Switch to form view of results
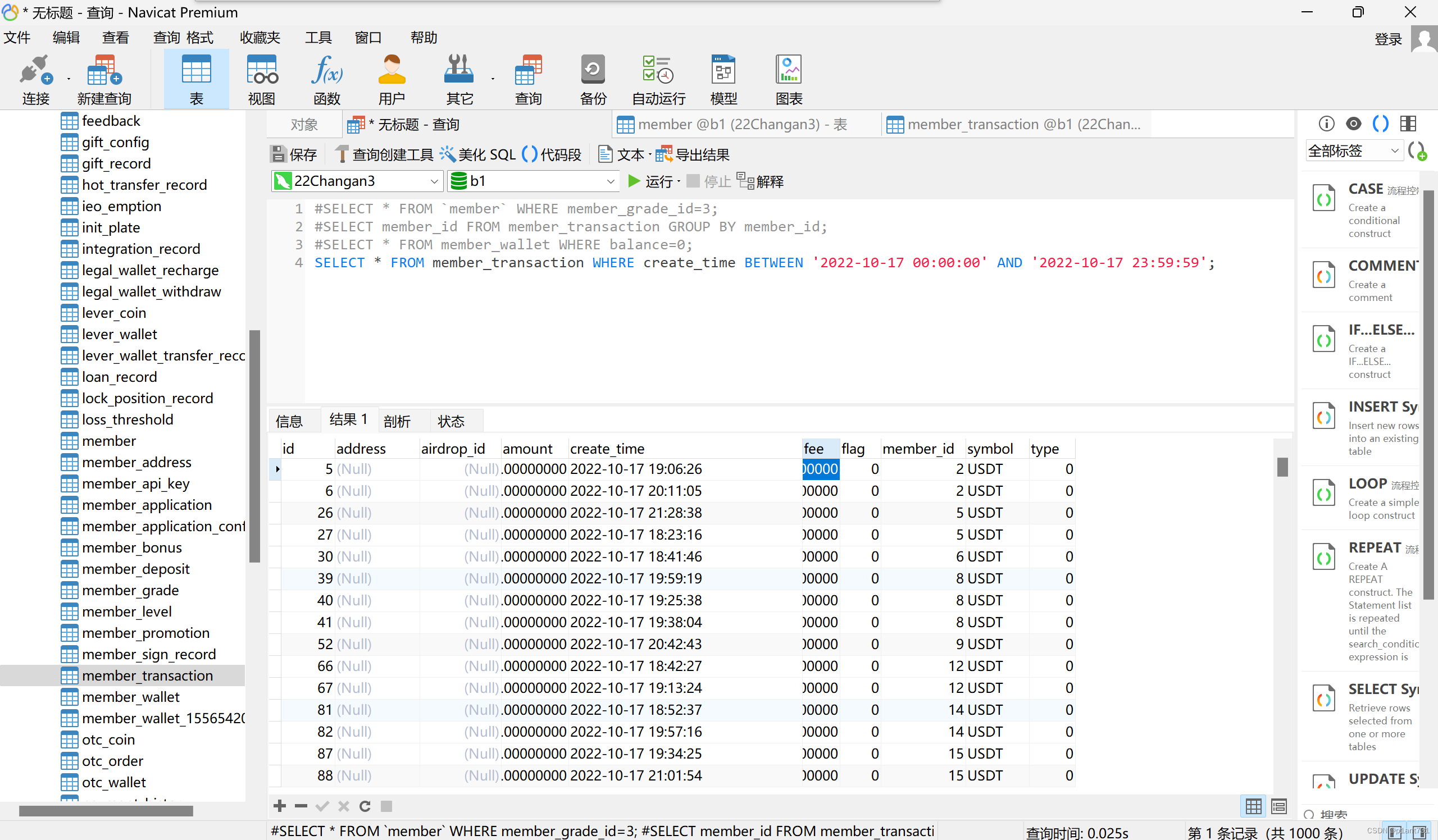 (1278, 806)
